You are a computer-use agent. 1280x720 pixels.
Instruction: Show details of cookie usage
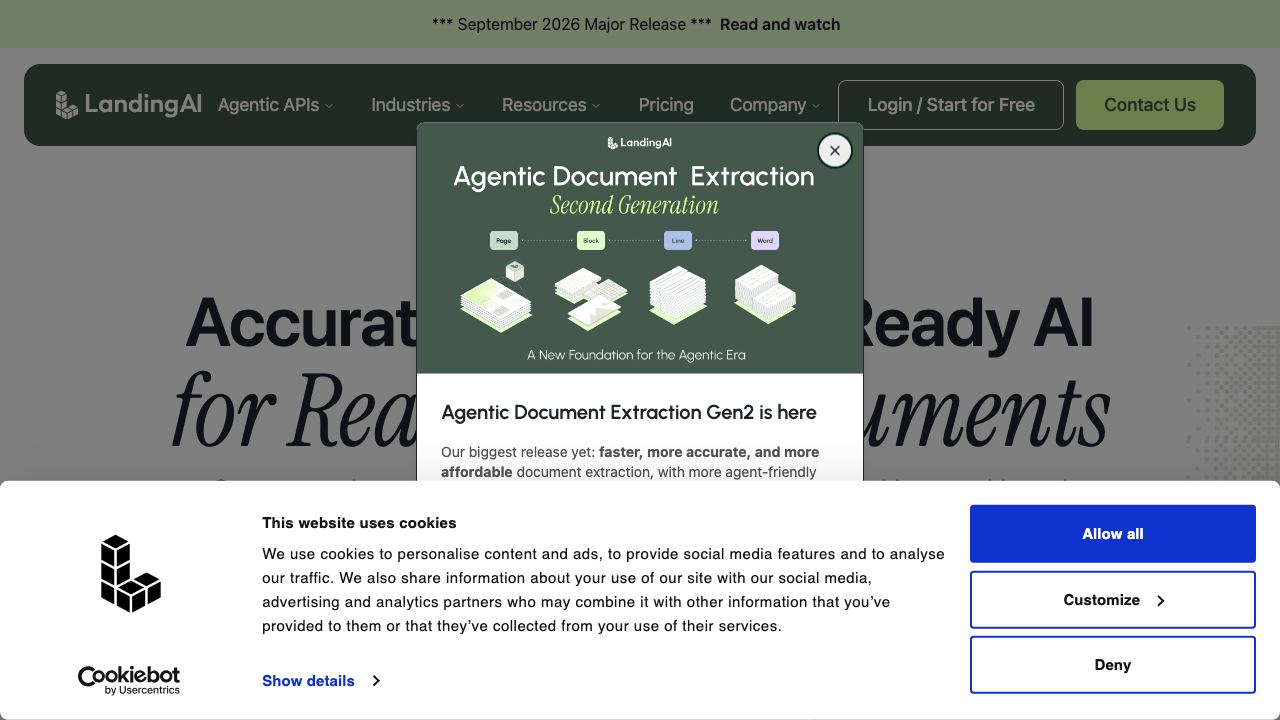pos(308,681)
